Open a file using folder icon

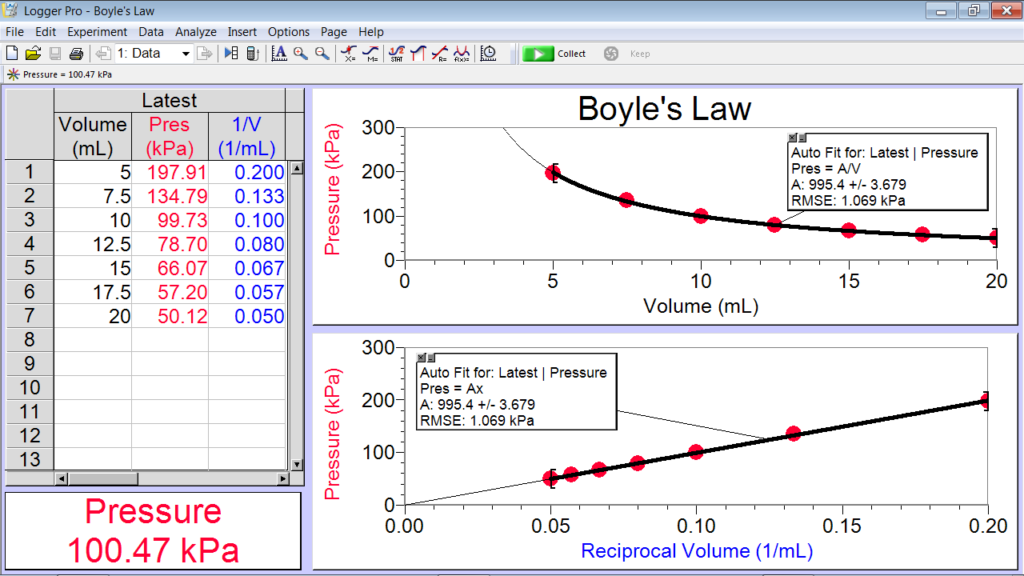click(33, 54)
